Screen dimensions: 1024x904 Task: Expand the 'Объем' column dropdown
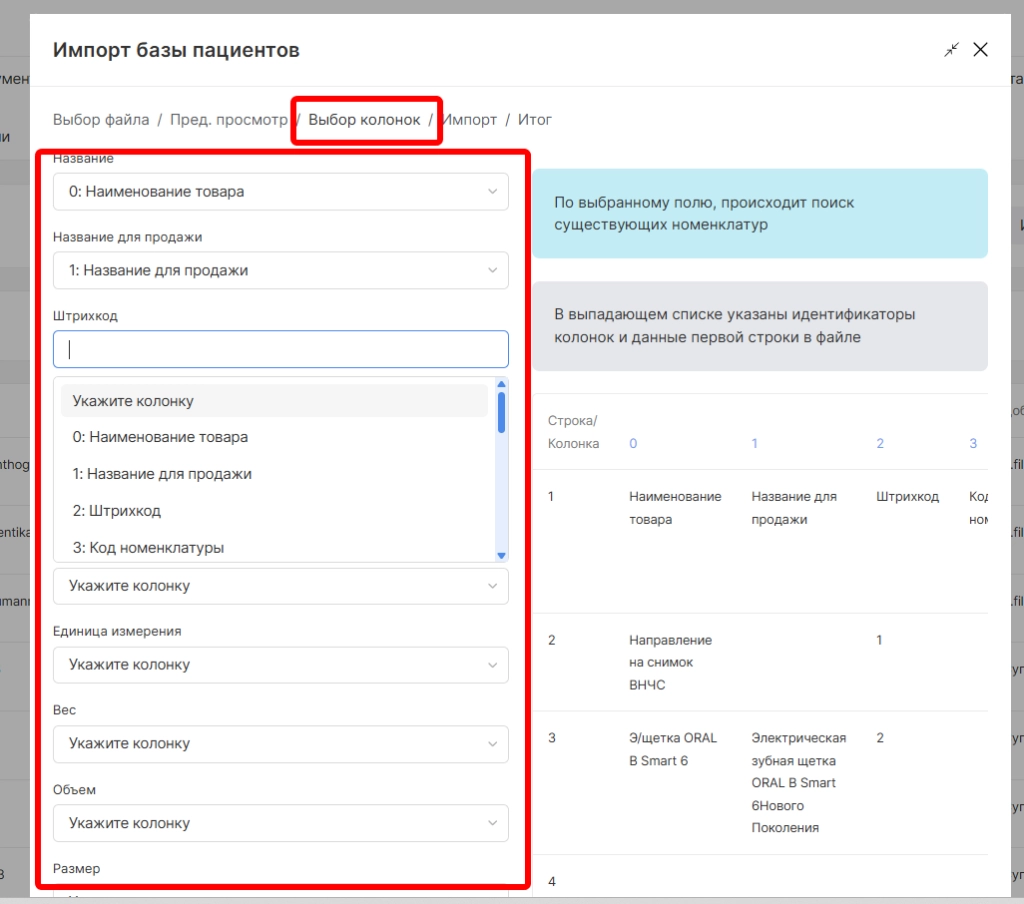tap(280, 823)
